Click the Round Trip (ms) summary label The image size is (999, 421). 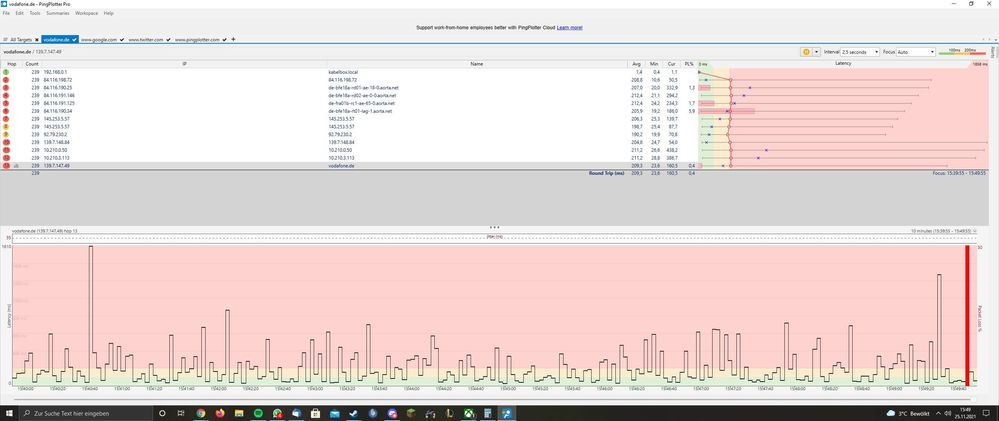pyautogui.click(x=607, y=173)
